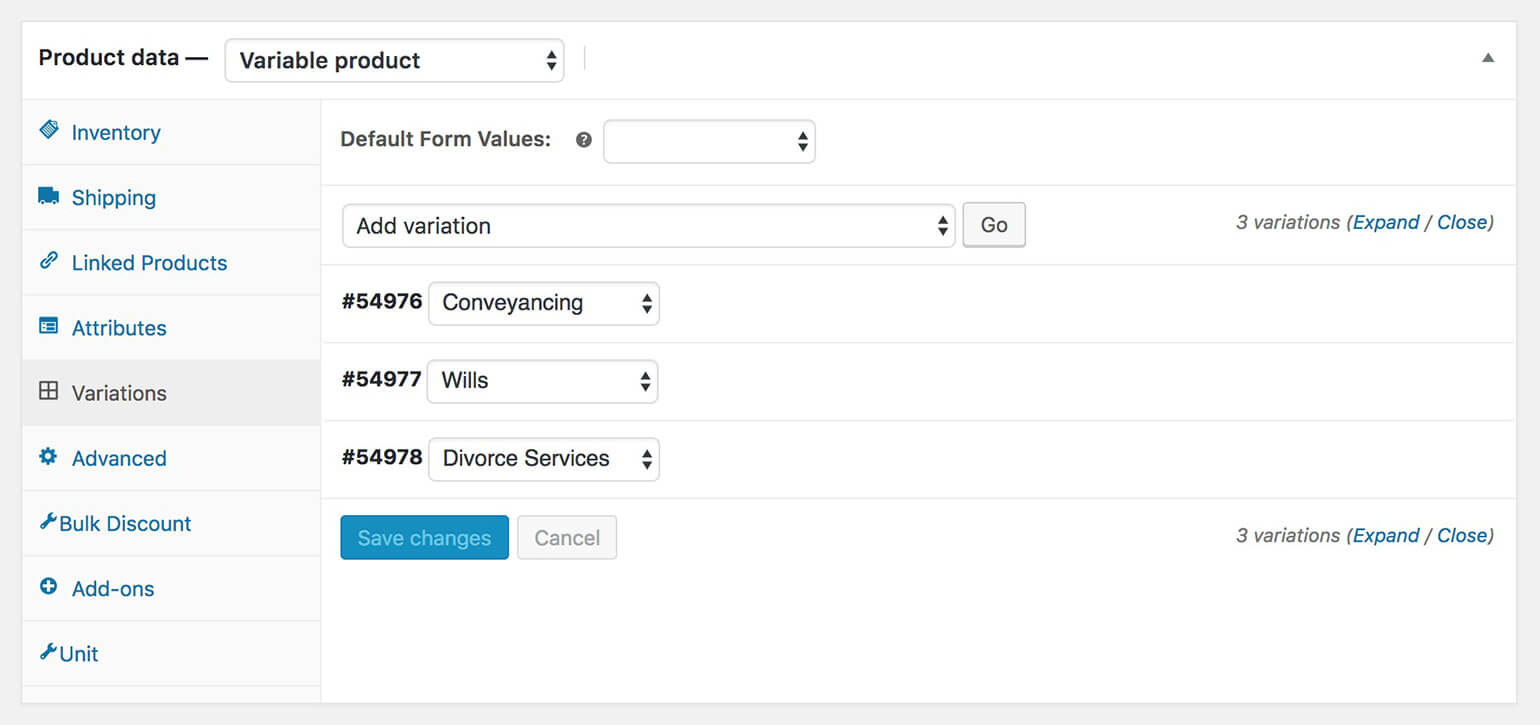Collapse the Product data panel
The image size is (1540, 725).
point(1487,58)
